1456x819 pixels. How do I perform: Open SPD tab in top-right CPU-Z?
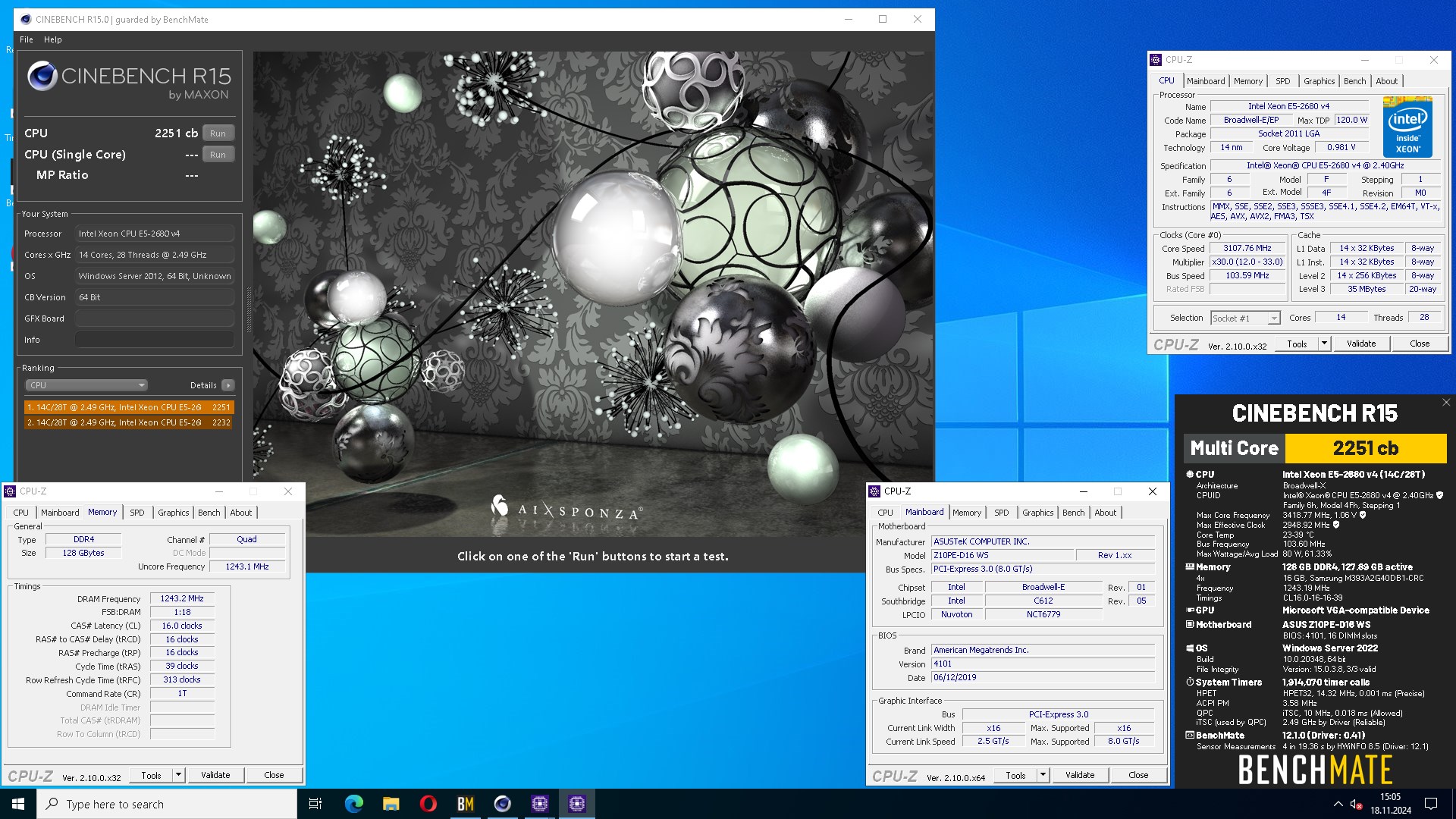point(1282,81)
